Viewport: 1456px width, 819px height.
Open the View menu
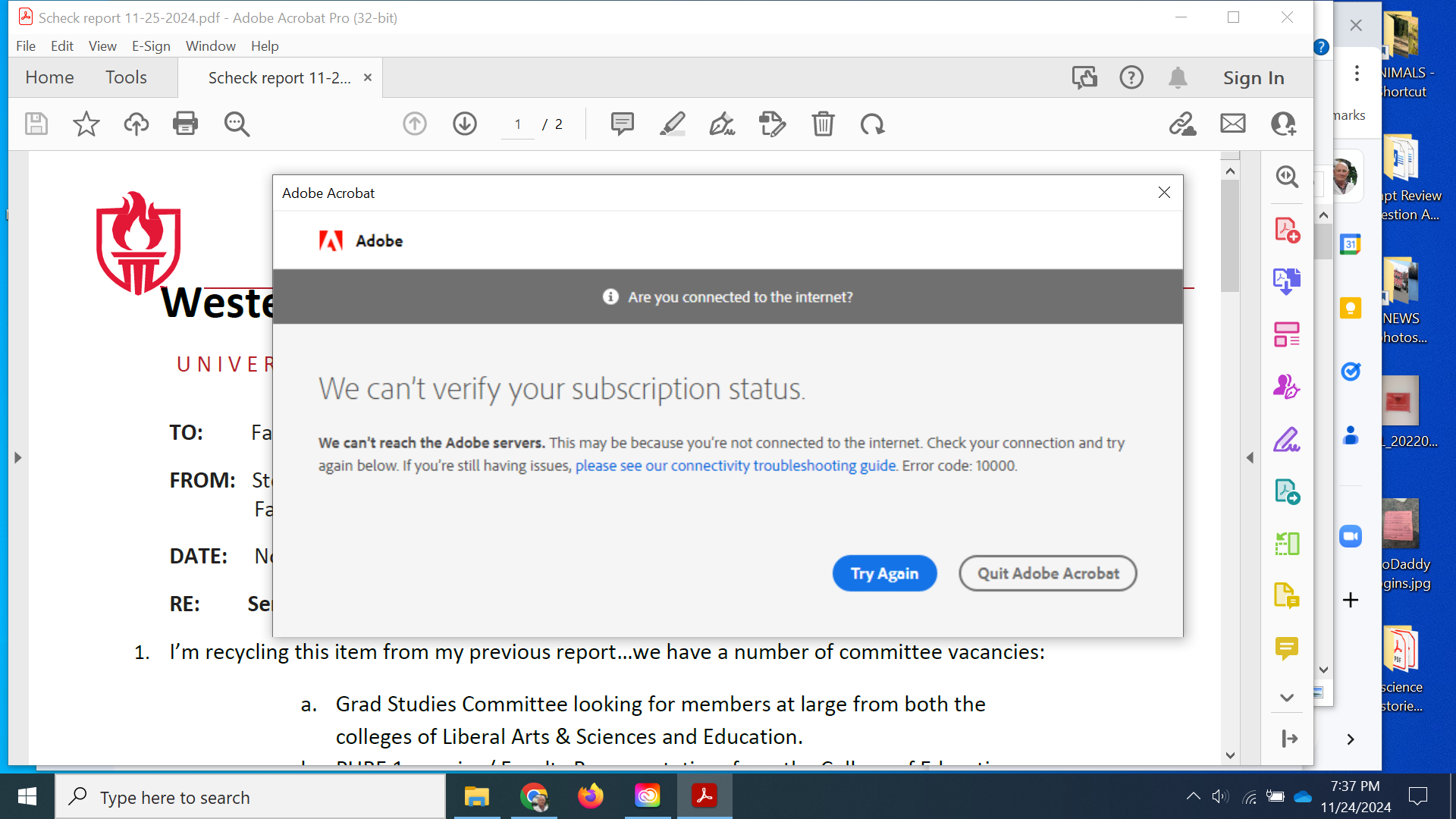pyautogui.click(x=102, y=45)
